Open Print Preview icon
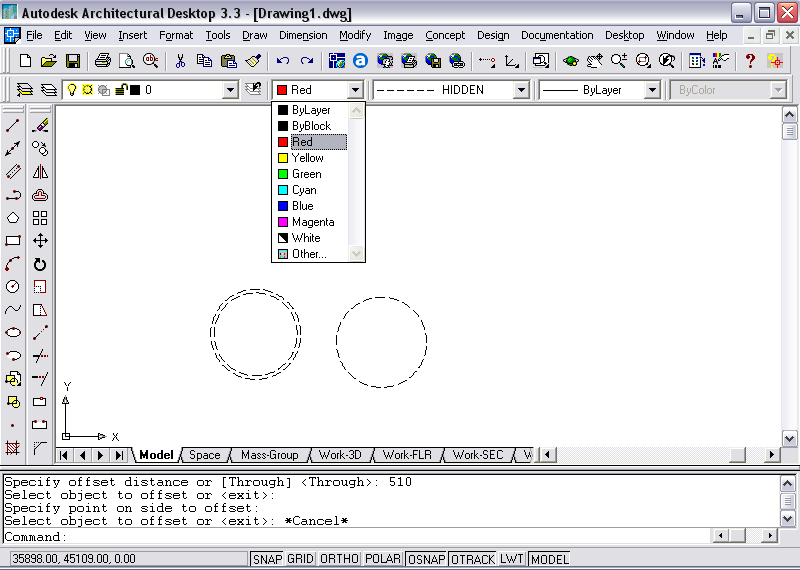This screenshot has width=800, height=570. (126, 61)
